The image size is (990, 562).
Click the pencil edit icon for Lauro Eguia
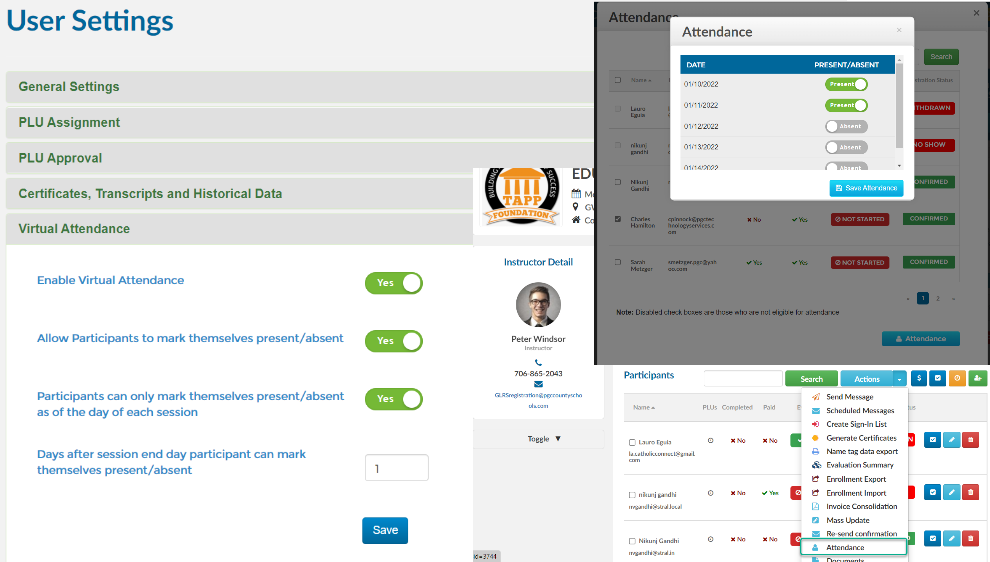pos(952,439)
